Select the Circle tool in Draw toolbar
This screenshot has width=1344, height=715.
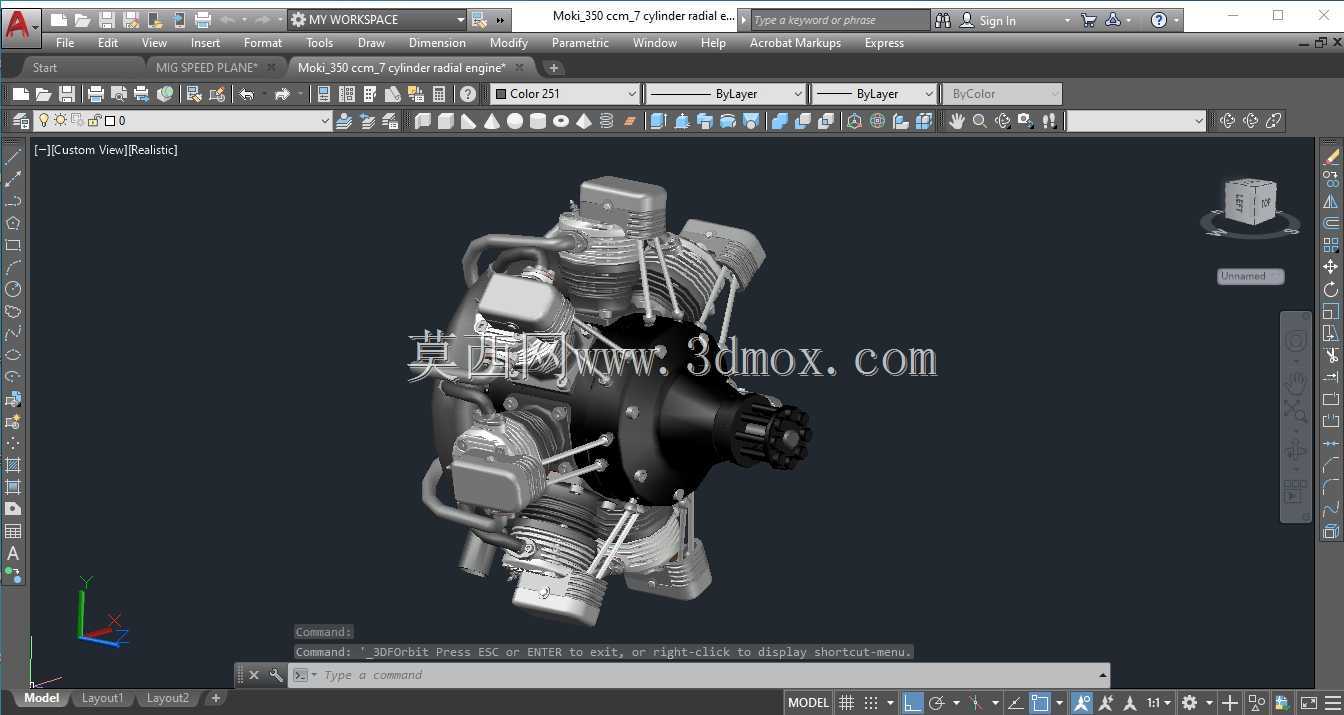point(13,289)
